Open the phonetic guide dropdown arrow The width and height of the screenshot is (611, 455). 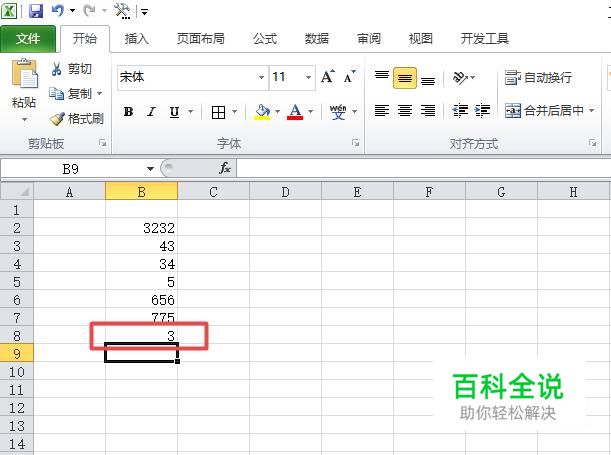(x=354, y=112)
